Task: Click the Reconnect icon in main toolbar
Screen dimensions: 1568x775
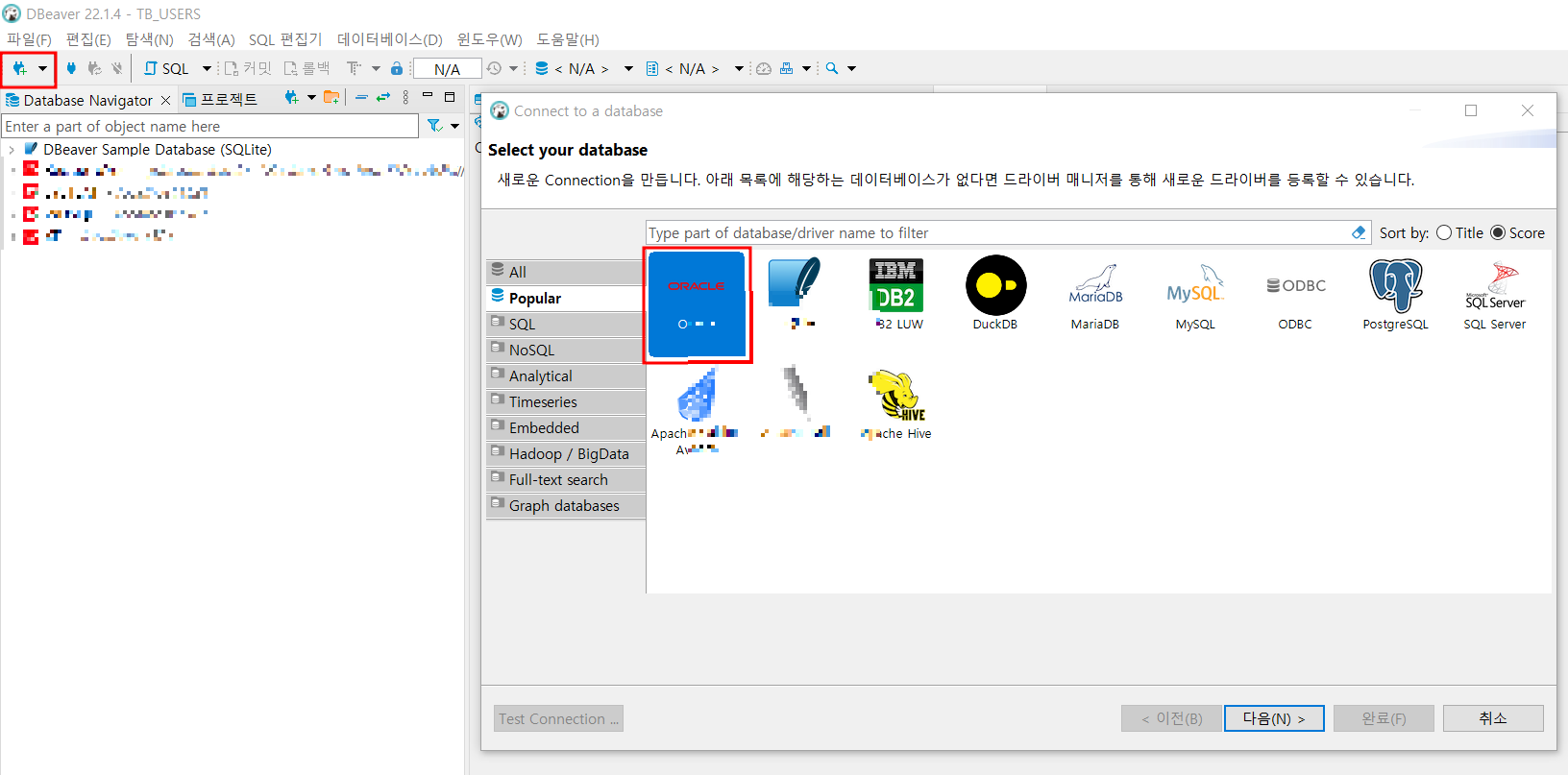Action: point(94,68)
